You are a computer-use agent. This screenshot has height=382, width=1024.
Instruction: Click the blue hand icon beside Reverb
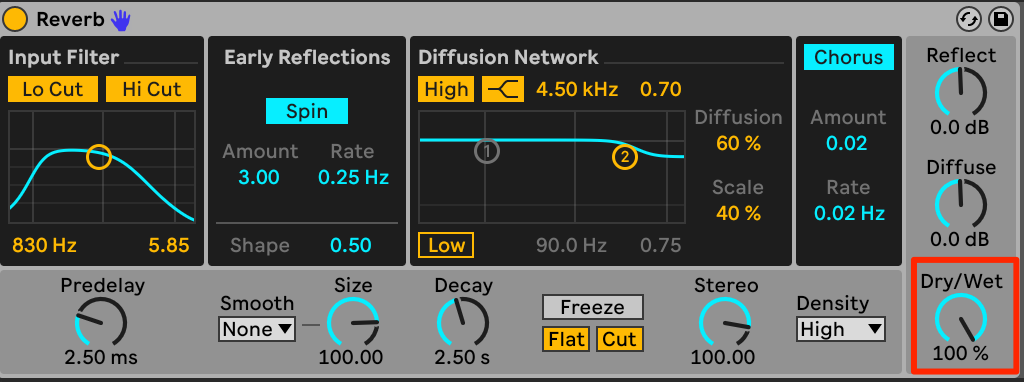pyautogui.click(x=120, y=20)
